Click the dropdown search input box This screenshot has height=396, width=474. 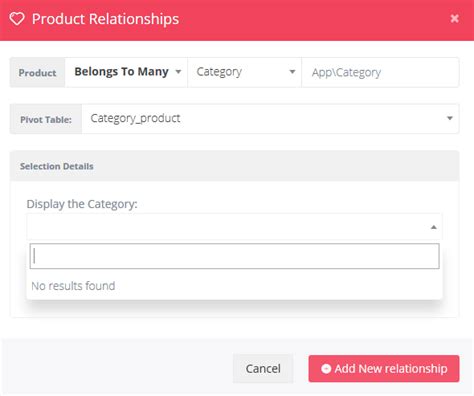pyautogui.click(x=234, y=256)
